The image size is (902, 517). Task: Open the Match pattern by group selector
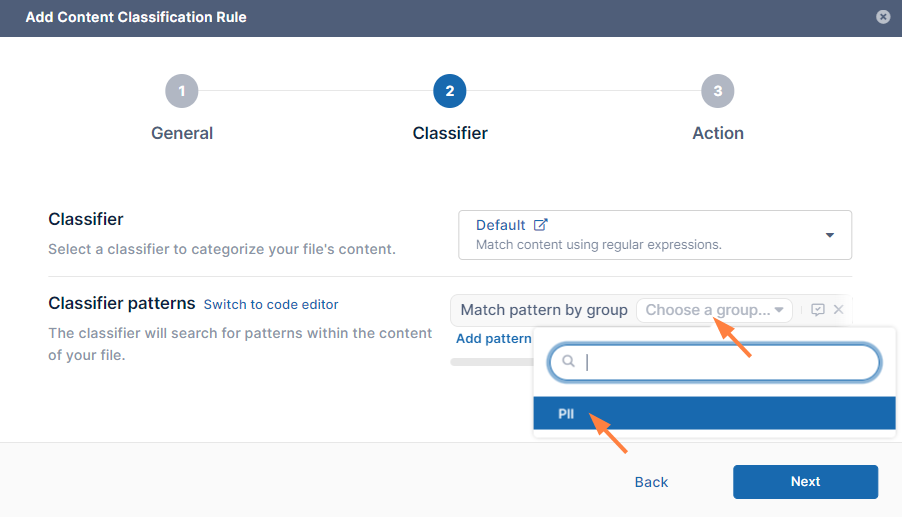544,310
